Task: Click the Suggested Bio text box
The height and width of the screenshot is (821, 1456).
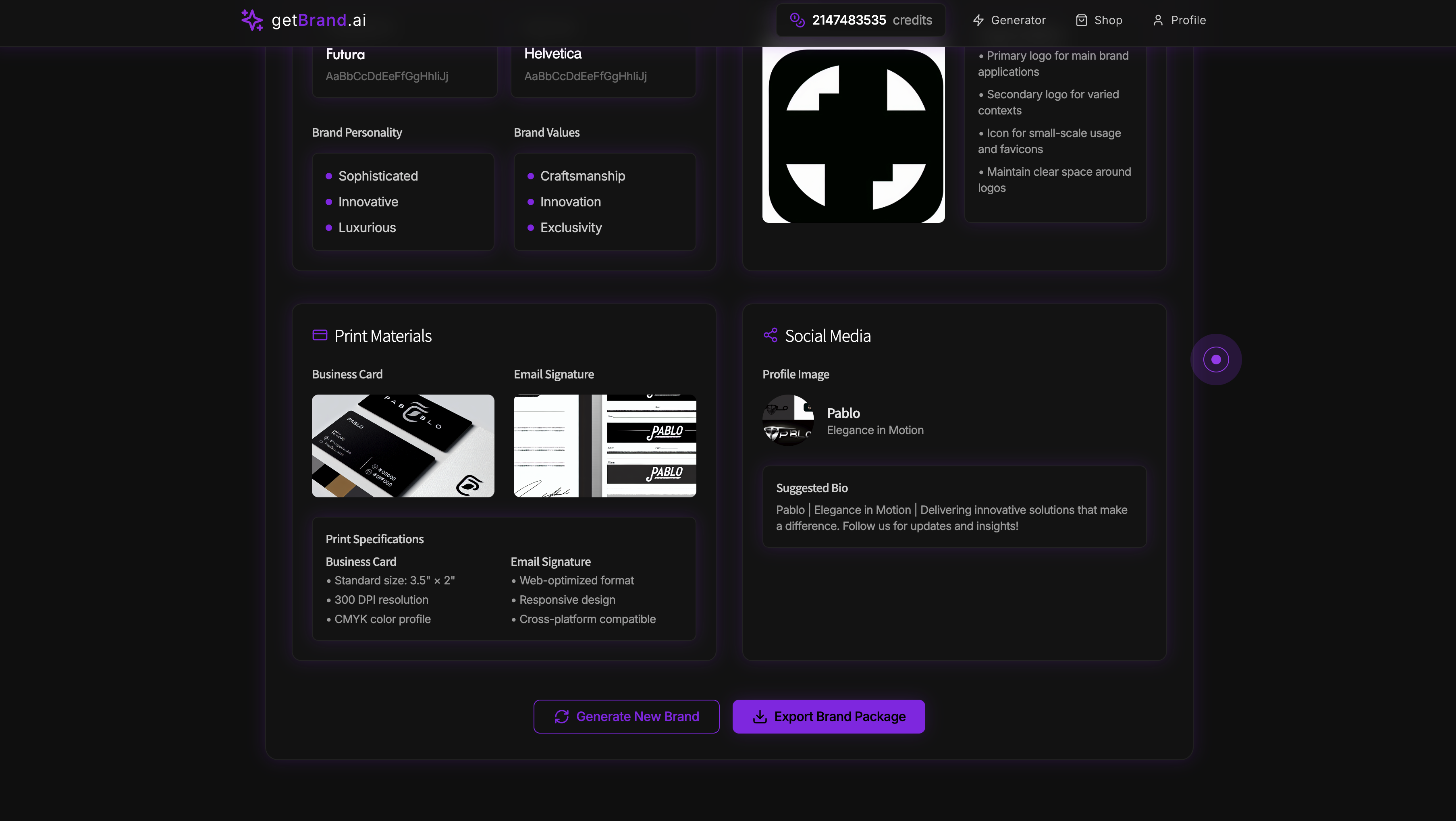Action: [954, 507]
